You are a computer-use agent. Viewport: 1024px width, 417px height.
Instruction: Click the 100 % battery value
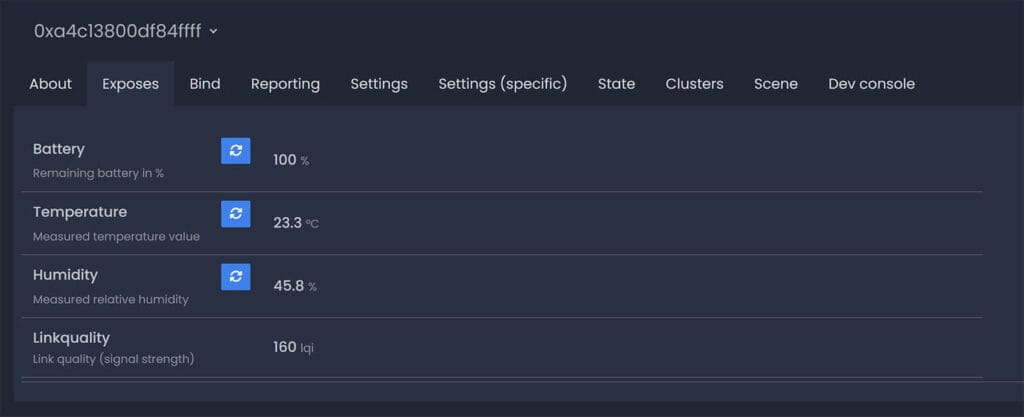coord(291,160)
